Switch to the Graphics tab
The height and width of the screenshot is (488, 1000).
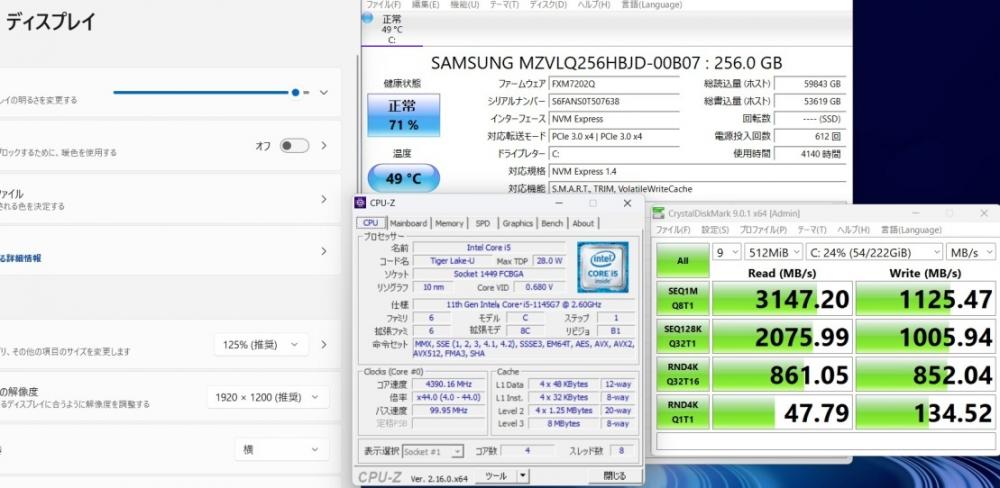pyautogui.click(x=517, y=223)
